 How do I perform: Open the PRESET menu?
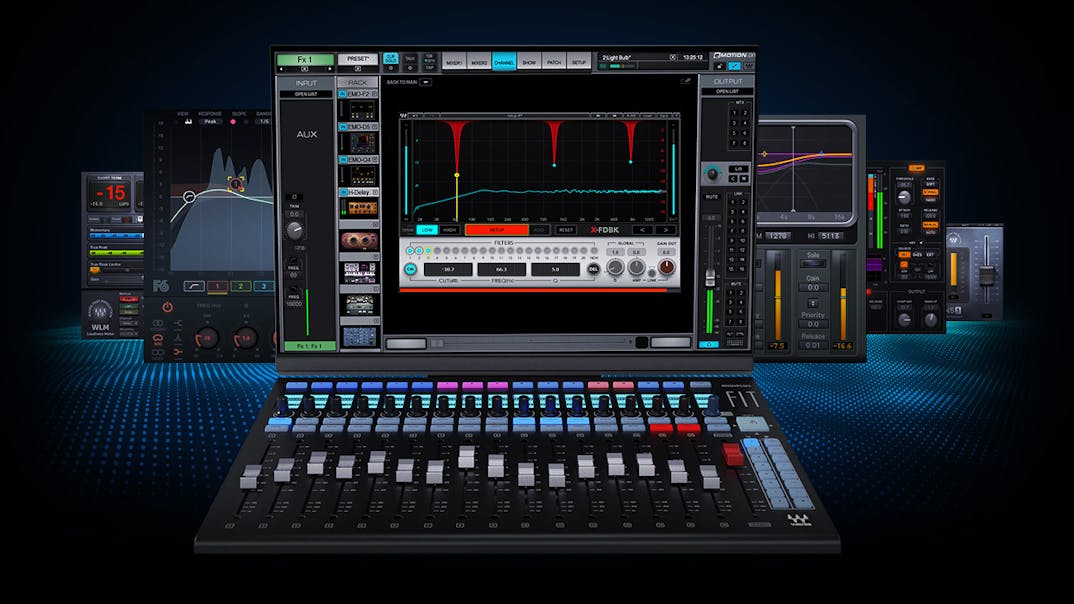coord(357,60)
